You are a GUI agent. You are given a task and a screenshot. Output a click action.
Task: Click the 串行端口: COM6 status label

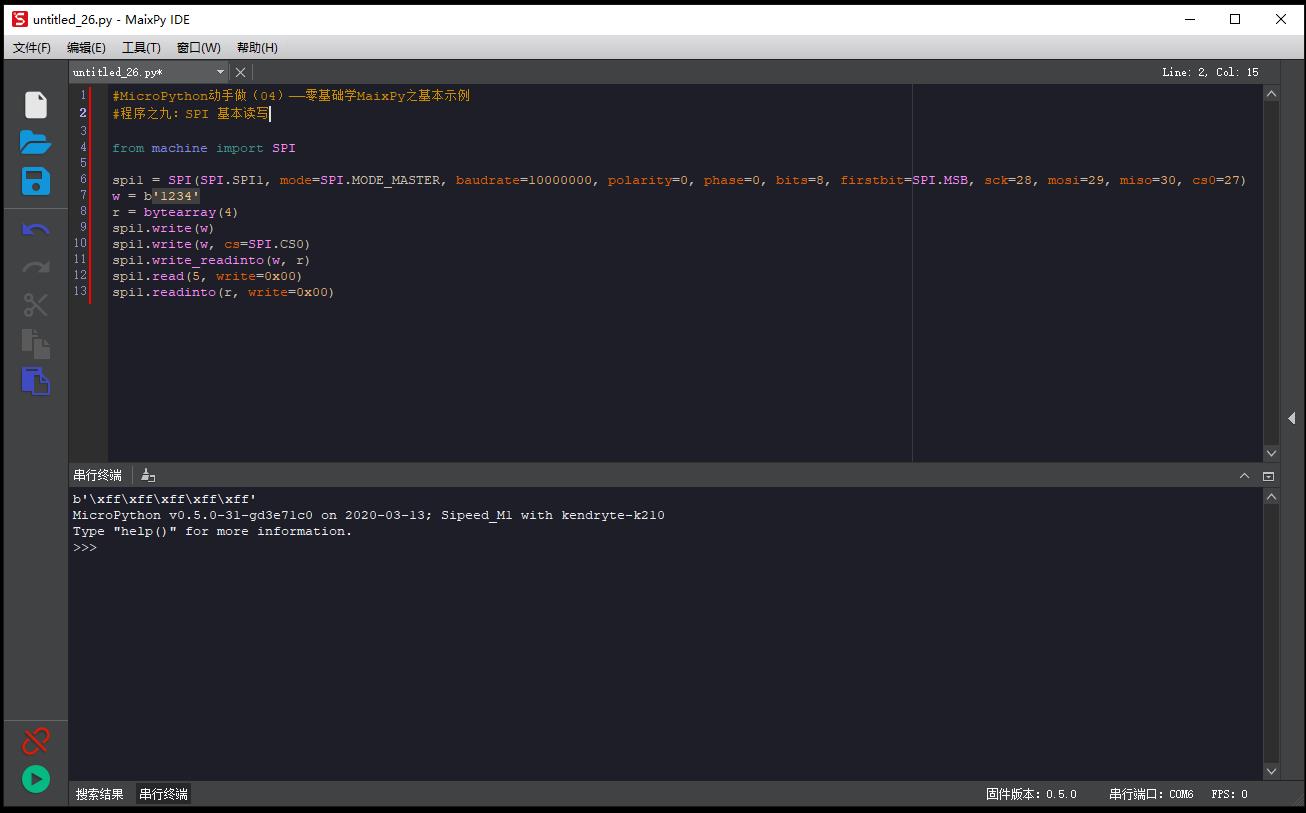tap(1151, 794)
